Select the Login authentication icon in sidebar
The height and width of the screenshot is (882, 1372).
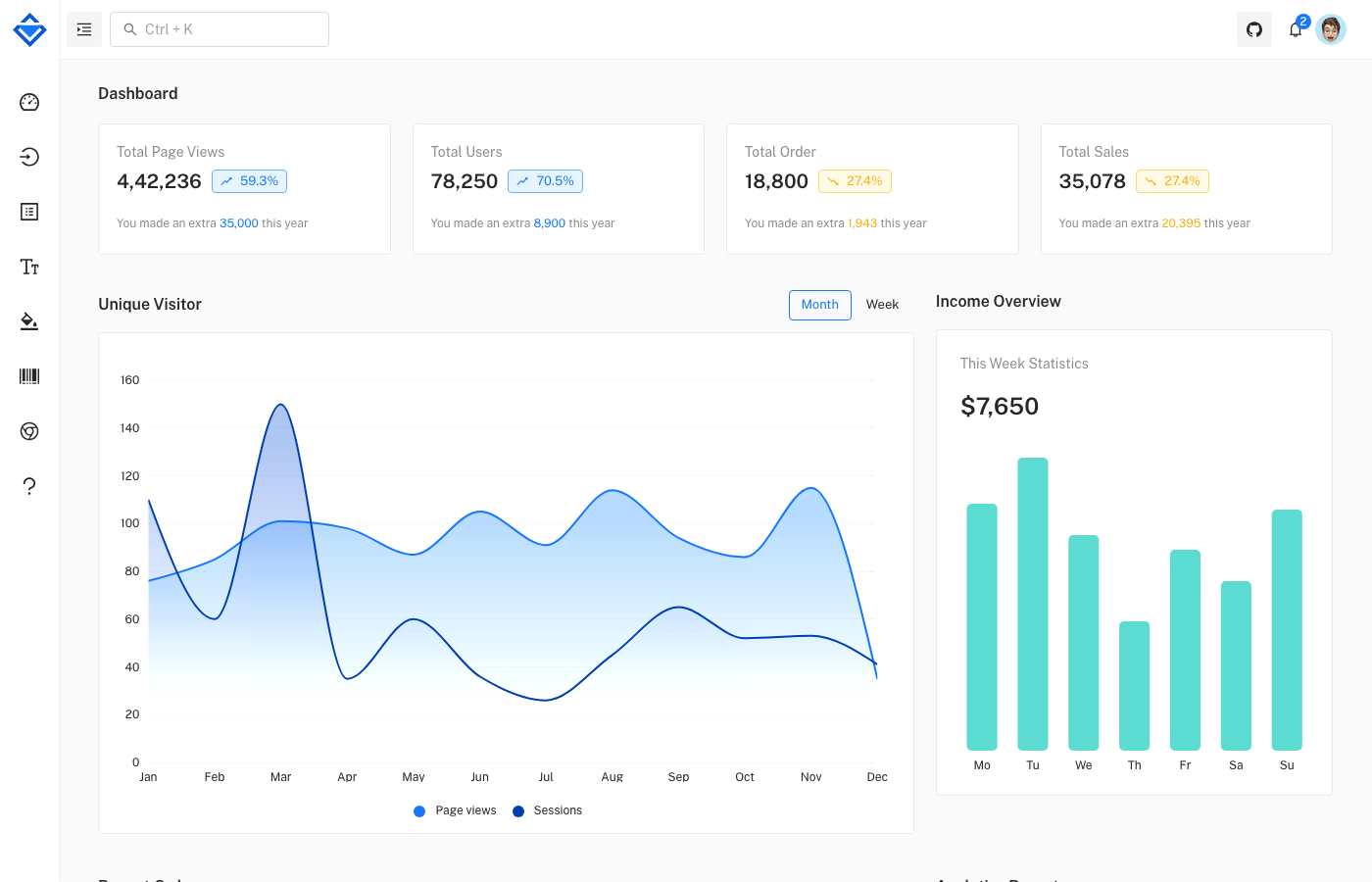(29, 157)
